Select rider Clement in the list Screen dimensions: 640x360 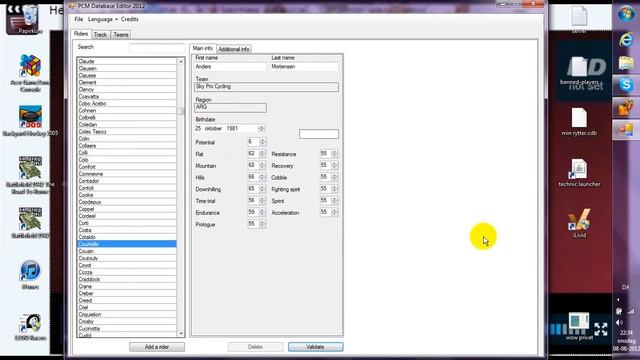click(x=127, y=82)
